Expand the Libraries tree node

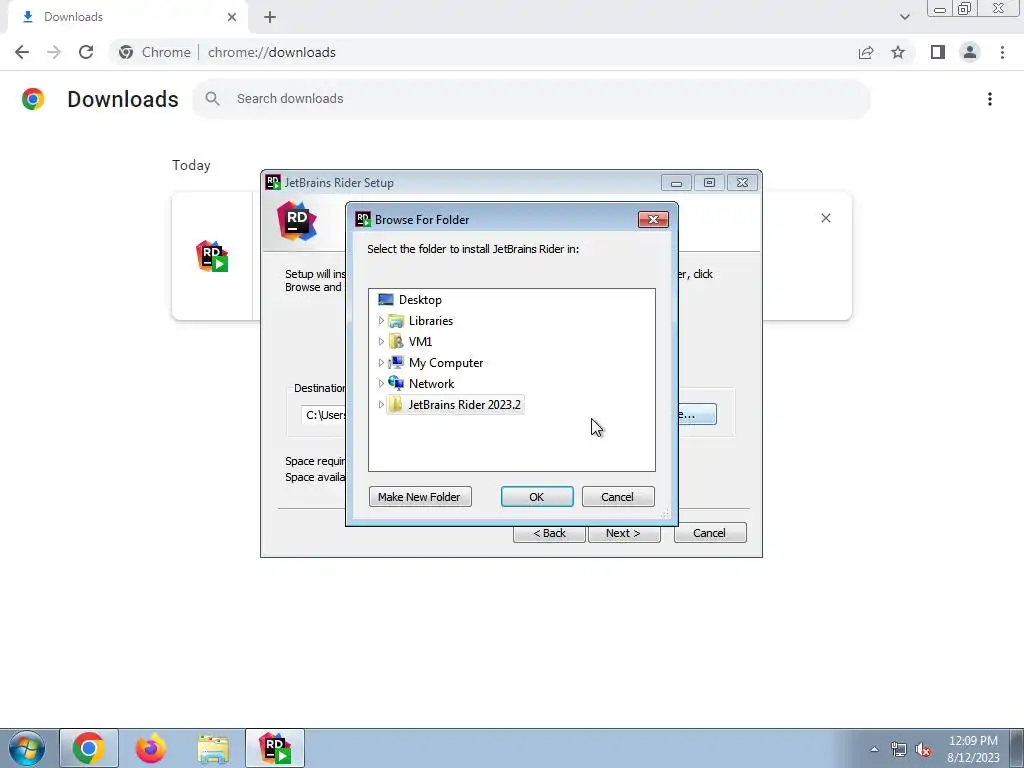[x=381, y=321]
